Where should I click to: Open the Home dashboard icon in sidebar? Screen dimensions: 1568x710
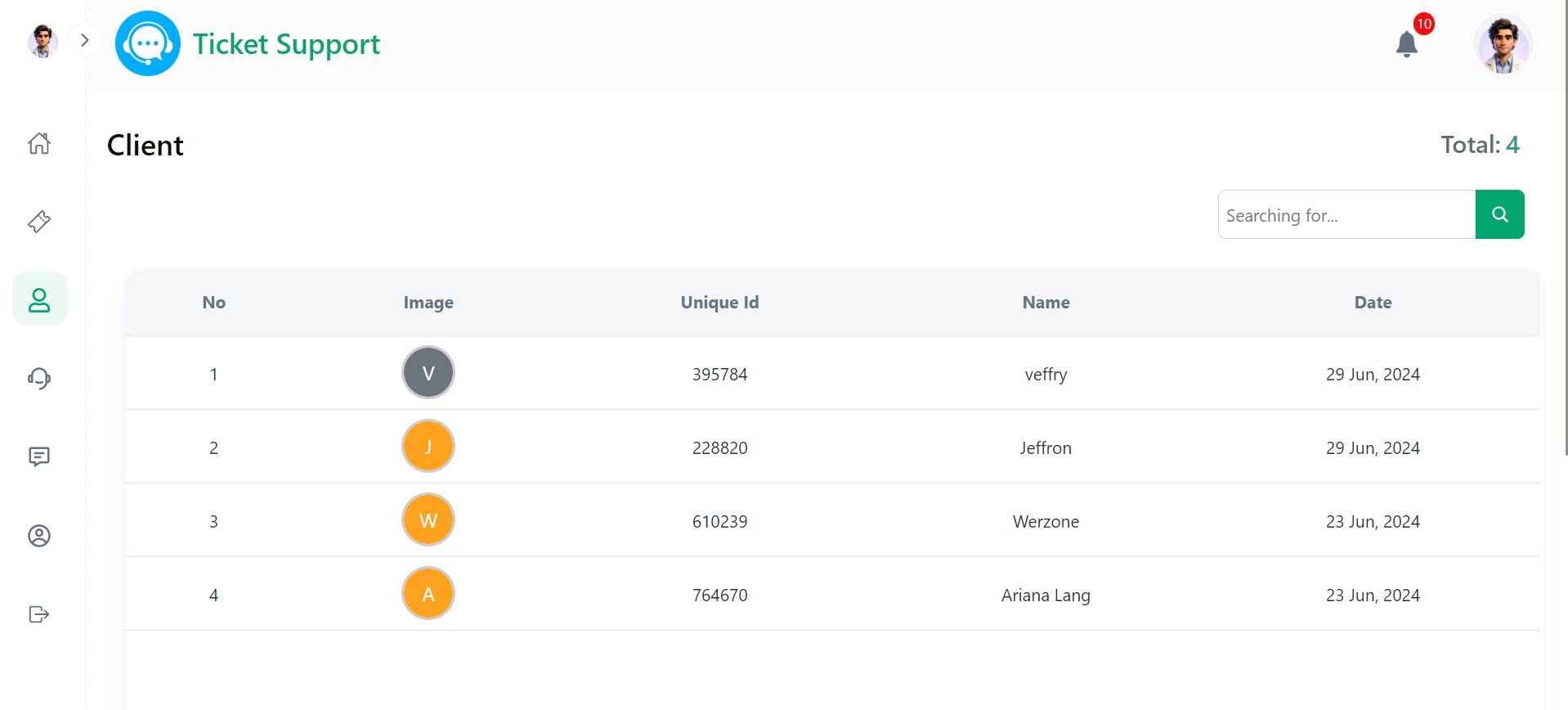[39, 144]
